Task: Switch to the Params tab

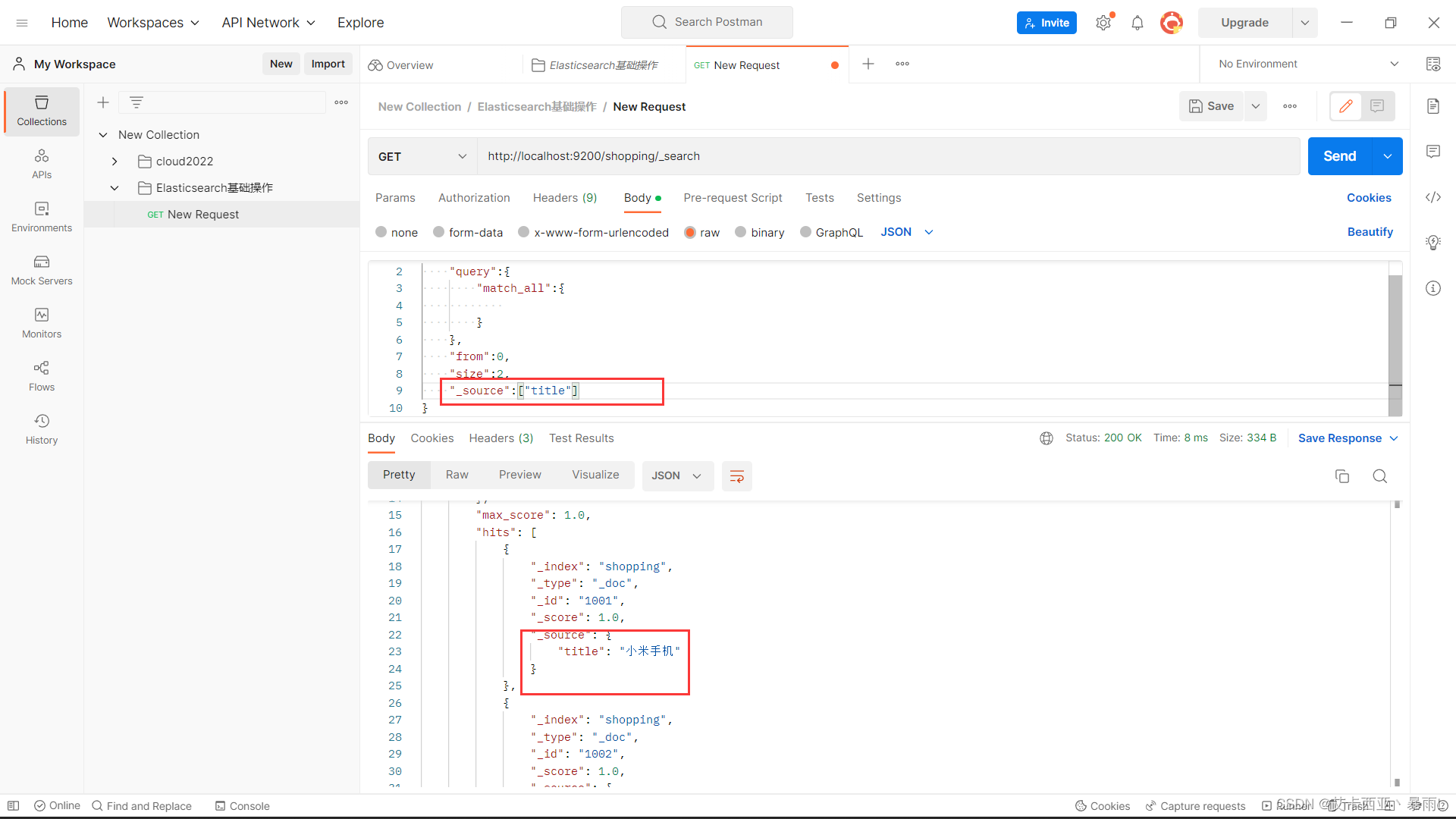Action: pyautogui.click(x=395, y=197)
